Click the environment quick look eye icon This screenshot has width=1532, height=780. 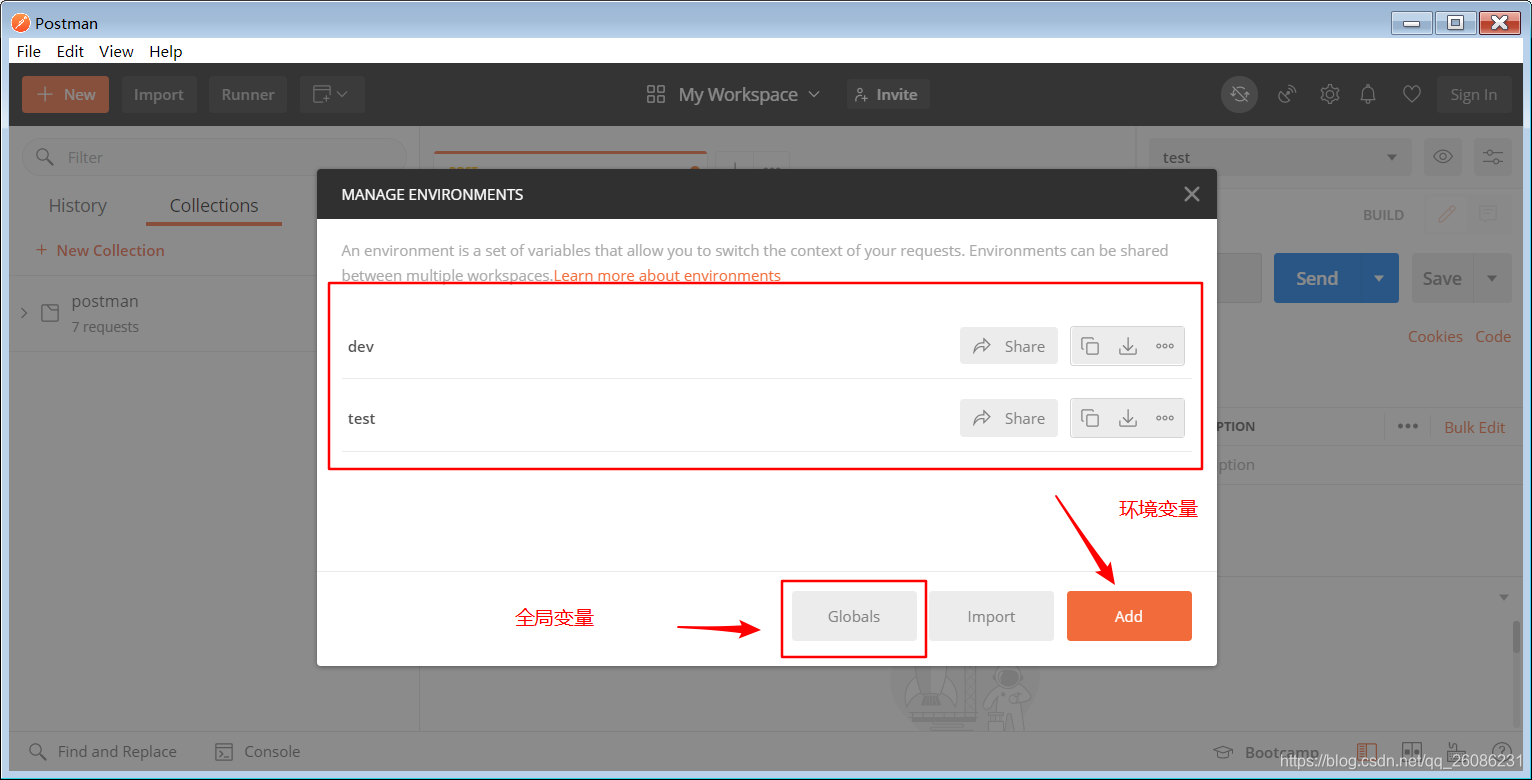(1442, 157)
